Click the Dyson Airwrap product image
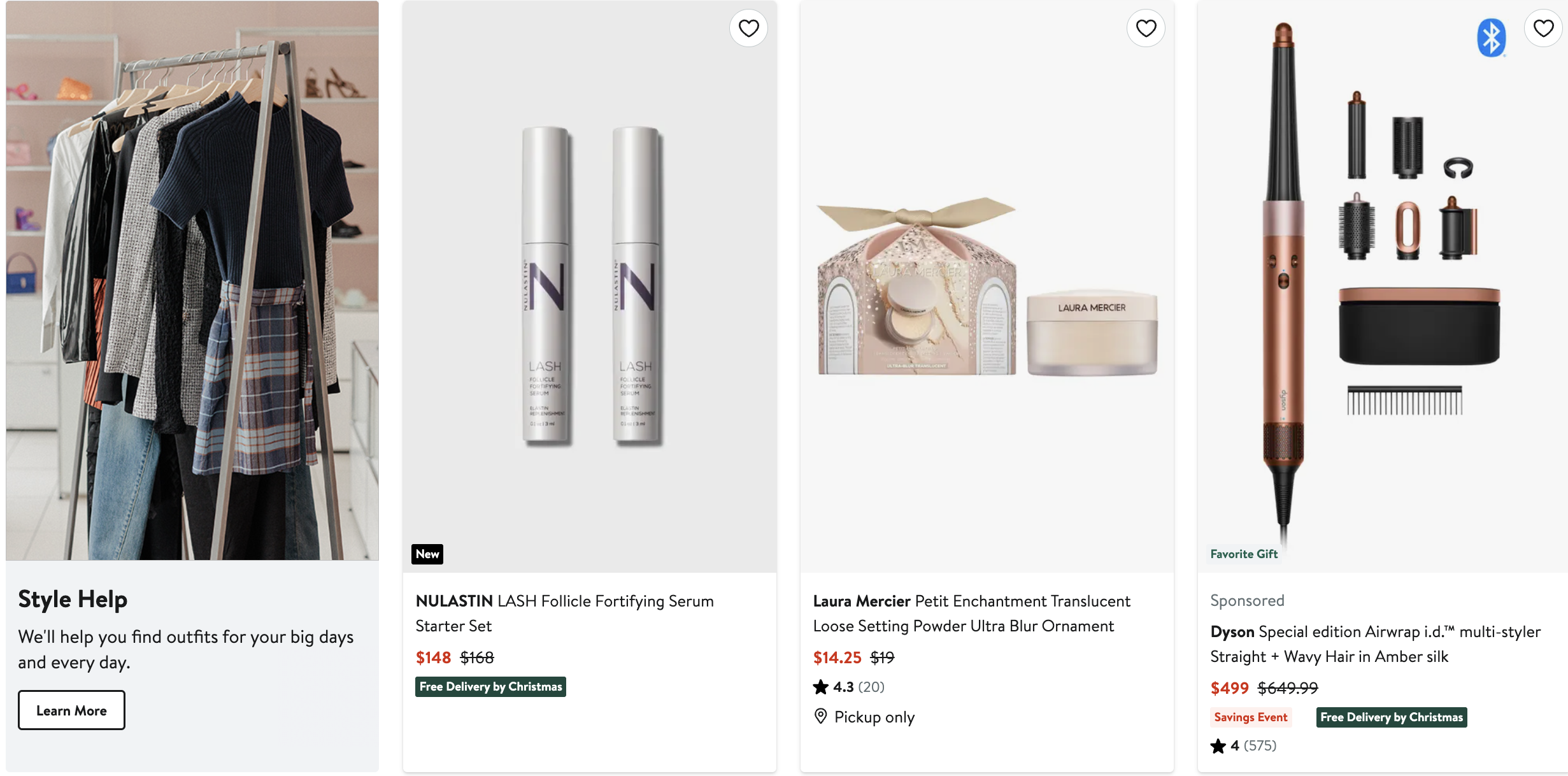1568x776 pixels. pos(1382,287)
